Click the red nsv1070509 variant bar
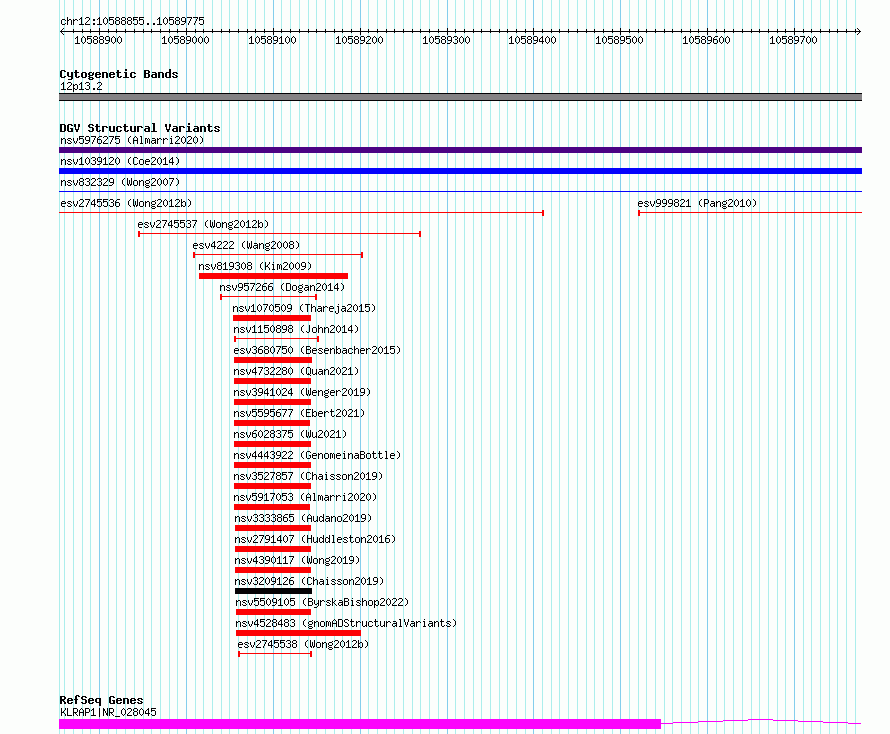The width and height of the screenshot is (890, 734). click(272, 318)
